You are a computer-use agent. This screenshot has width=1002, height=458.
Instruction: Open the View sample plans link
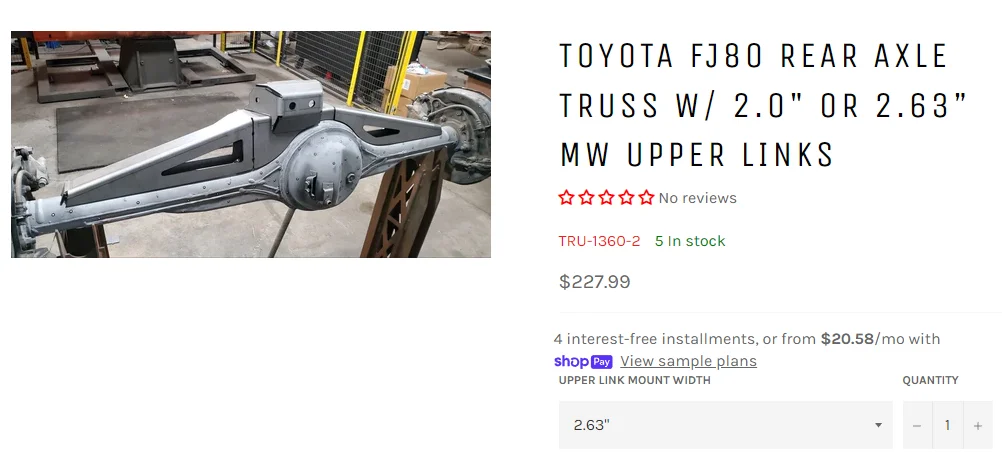coord(688,361)
